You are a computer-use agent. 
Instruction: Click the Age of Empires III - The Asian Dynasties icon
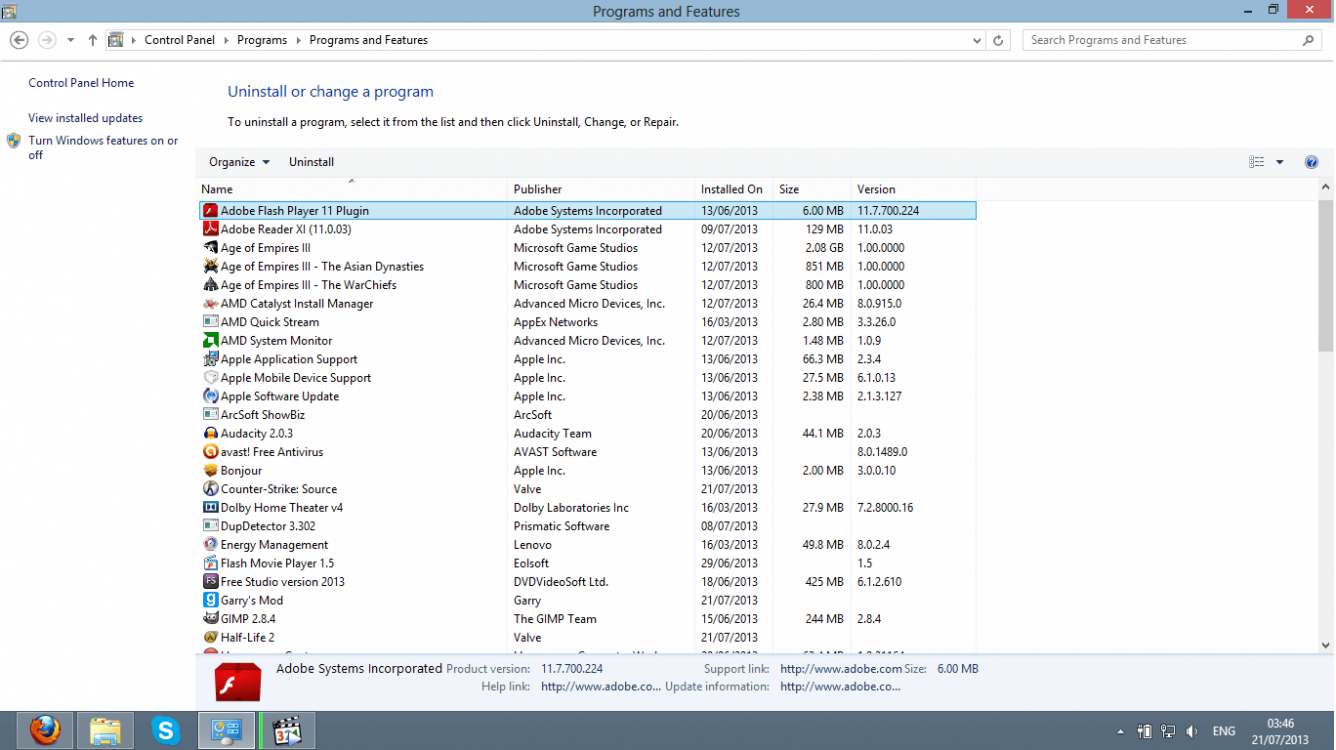210,266
